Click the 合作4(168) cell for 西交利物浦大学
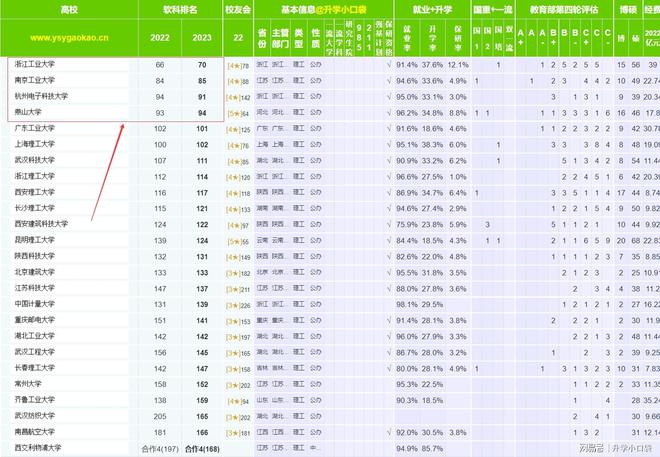Image resolution: width=660 pixels, height=457 pixels. pyautogui.click(x=202, y=449)
